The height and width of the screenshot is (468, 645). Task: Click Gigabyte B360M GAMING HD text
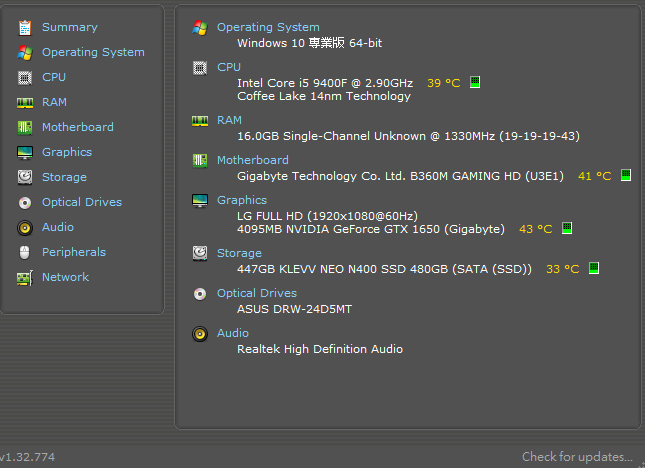[400, 176]
